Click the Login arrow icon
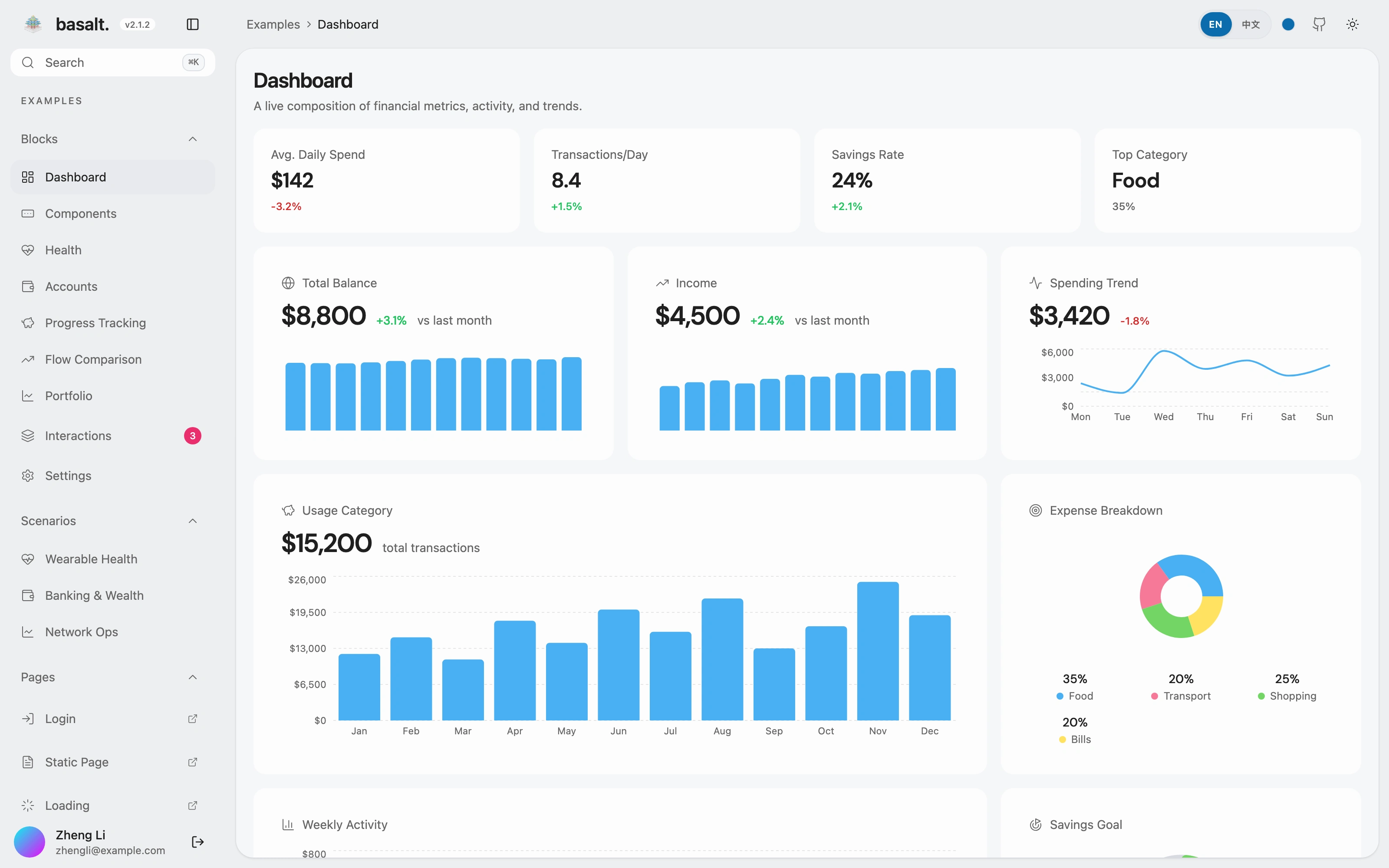Viewport: 1389px width, 868px height. 27,719
